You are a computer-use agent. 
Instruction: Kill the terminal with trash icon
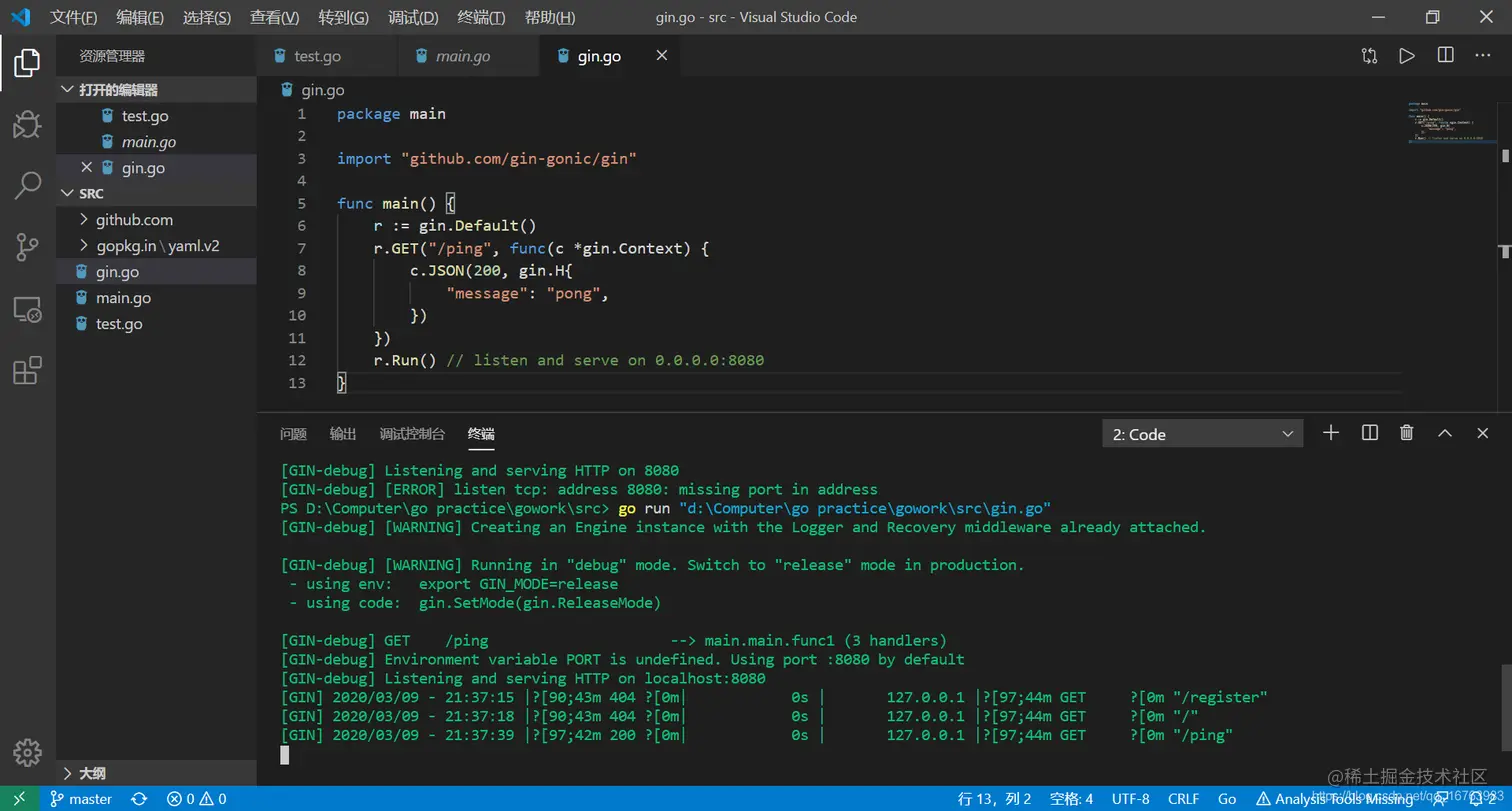1407,433
